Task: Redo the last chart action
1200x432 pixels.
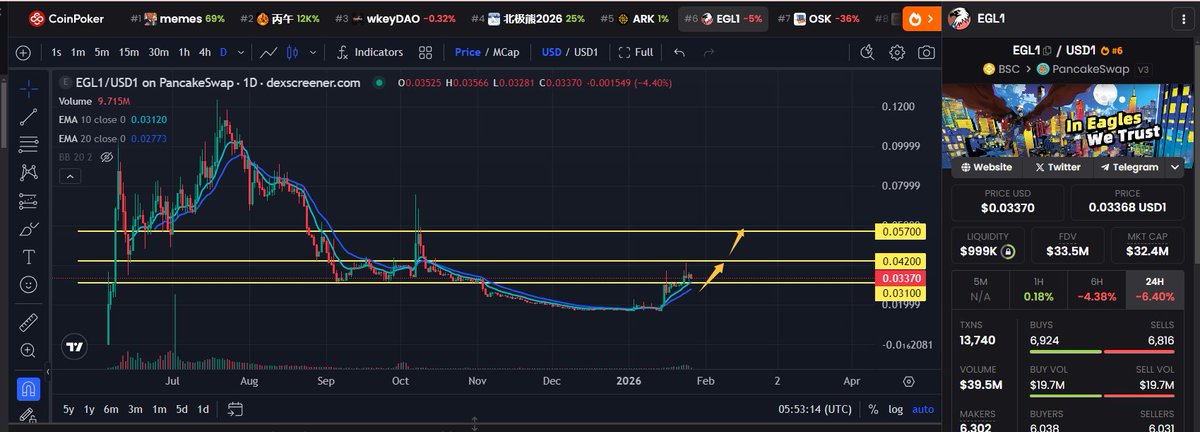Action: point(711,52)
